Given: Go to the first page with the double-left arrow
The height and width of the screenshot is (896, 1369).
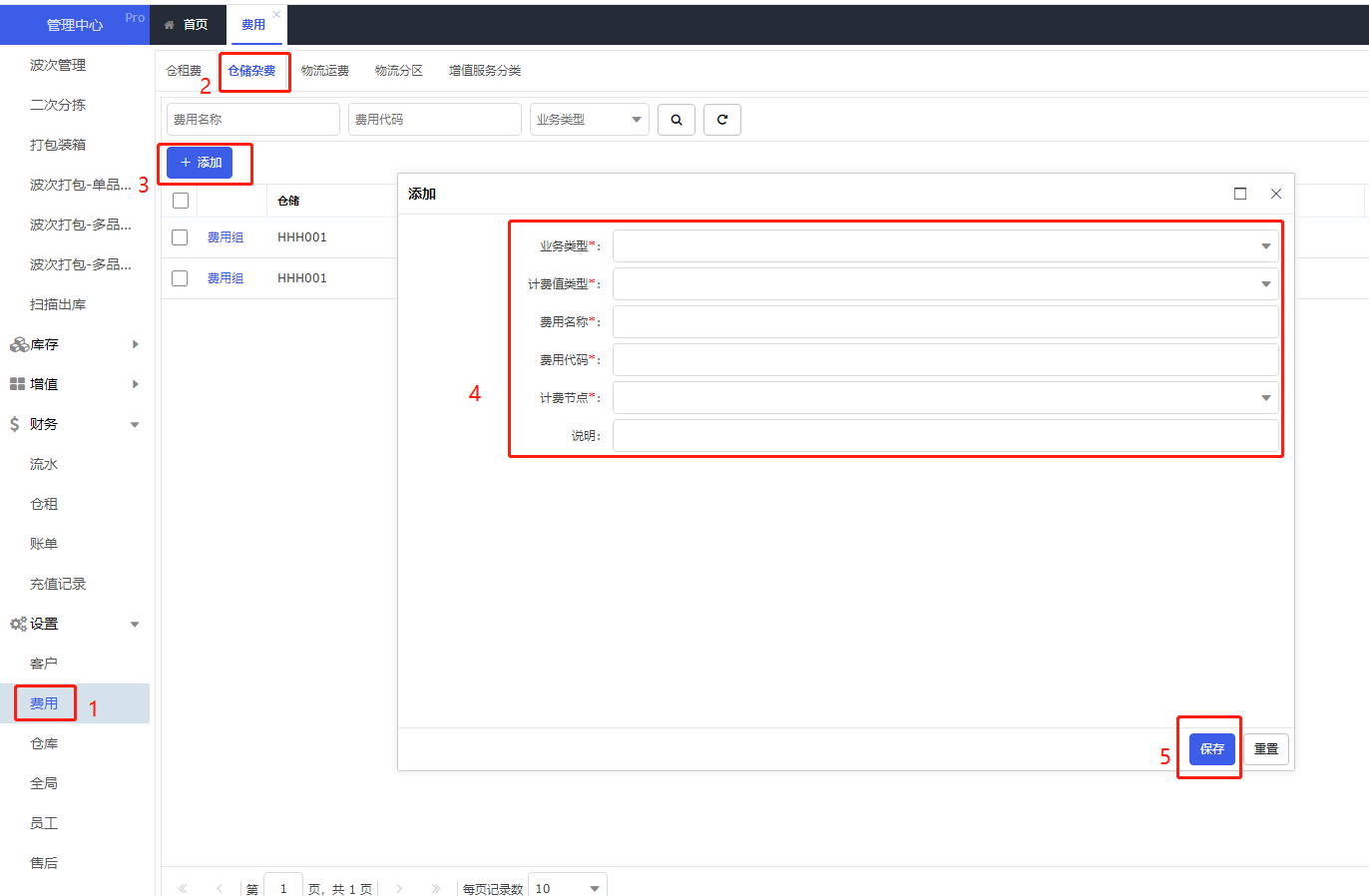Looking at the screenshot, I should click(183, 888).
